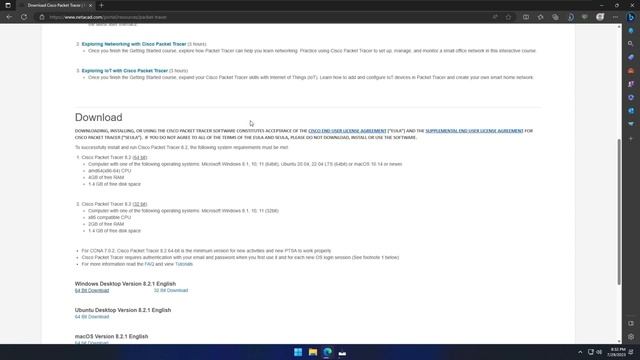Open Windows Start menu
The width and height of the screenshot is (640, 360).
[x=298, y=352]
